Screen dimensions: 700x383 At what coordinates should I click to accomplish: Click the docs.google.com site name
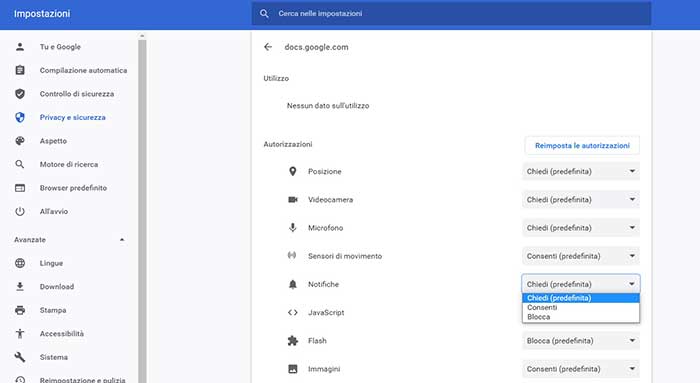(x=317, y=47)
